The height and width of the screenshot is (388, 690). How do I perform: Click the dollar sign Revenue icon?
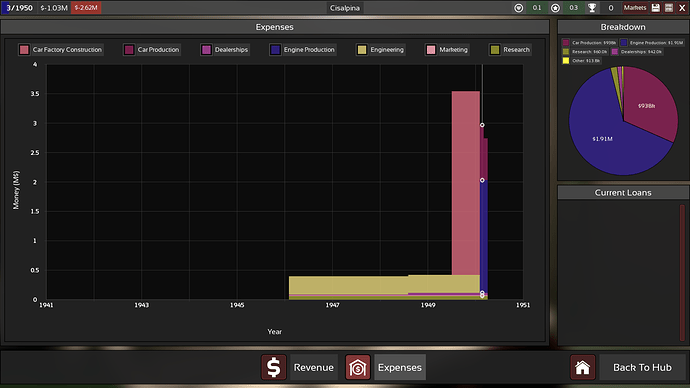273,367
